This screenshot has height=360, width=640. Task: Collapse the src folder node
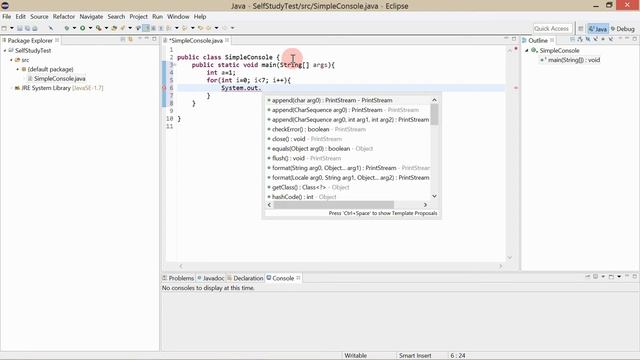(x=11, y=60)
